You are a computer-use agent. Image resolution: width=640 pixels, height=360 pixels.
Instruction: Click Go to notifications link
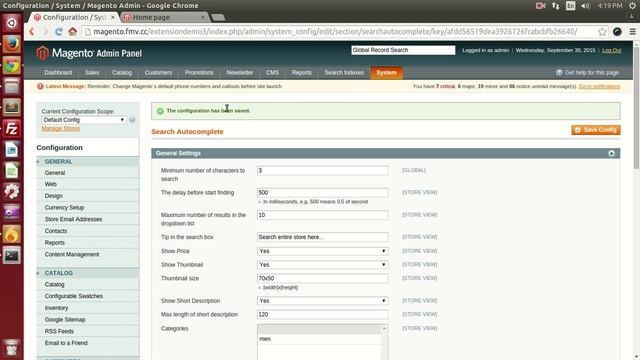[599, 87]
